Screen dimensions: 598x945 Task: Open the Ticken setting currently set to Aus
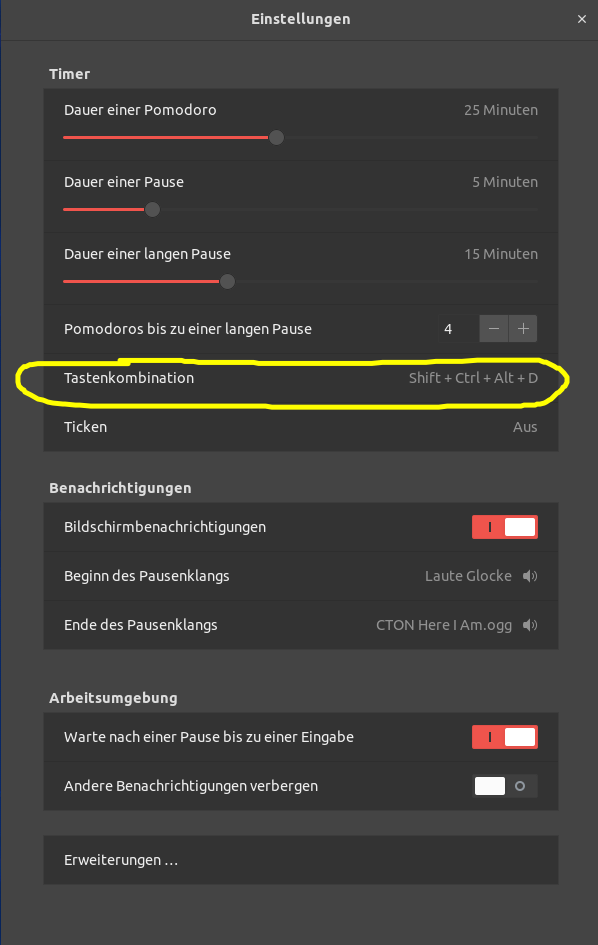coord(300,427)
